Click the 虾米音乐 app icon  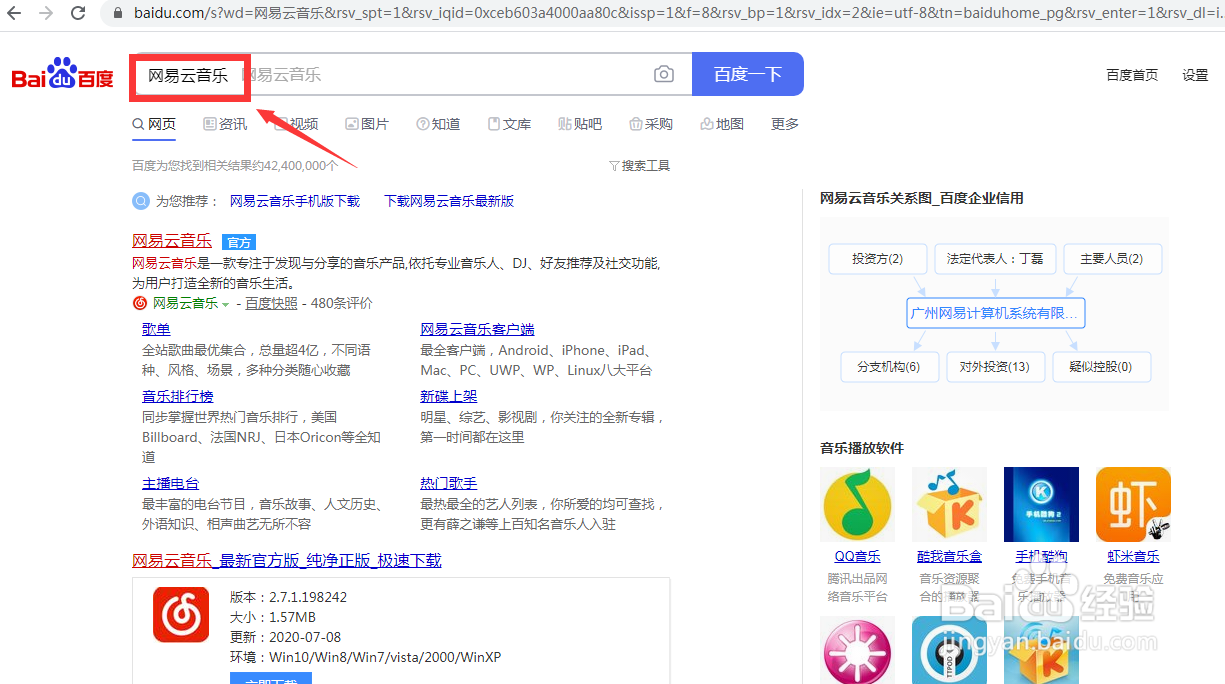(1133, 505)
